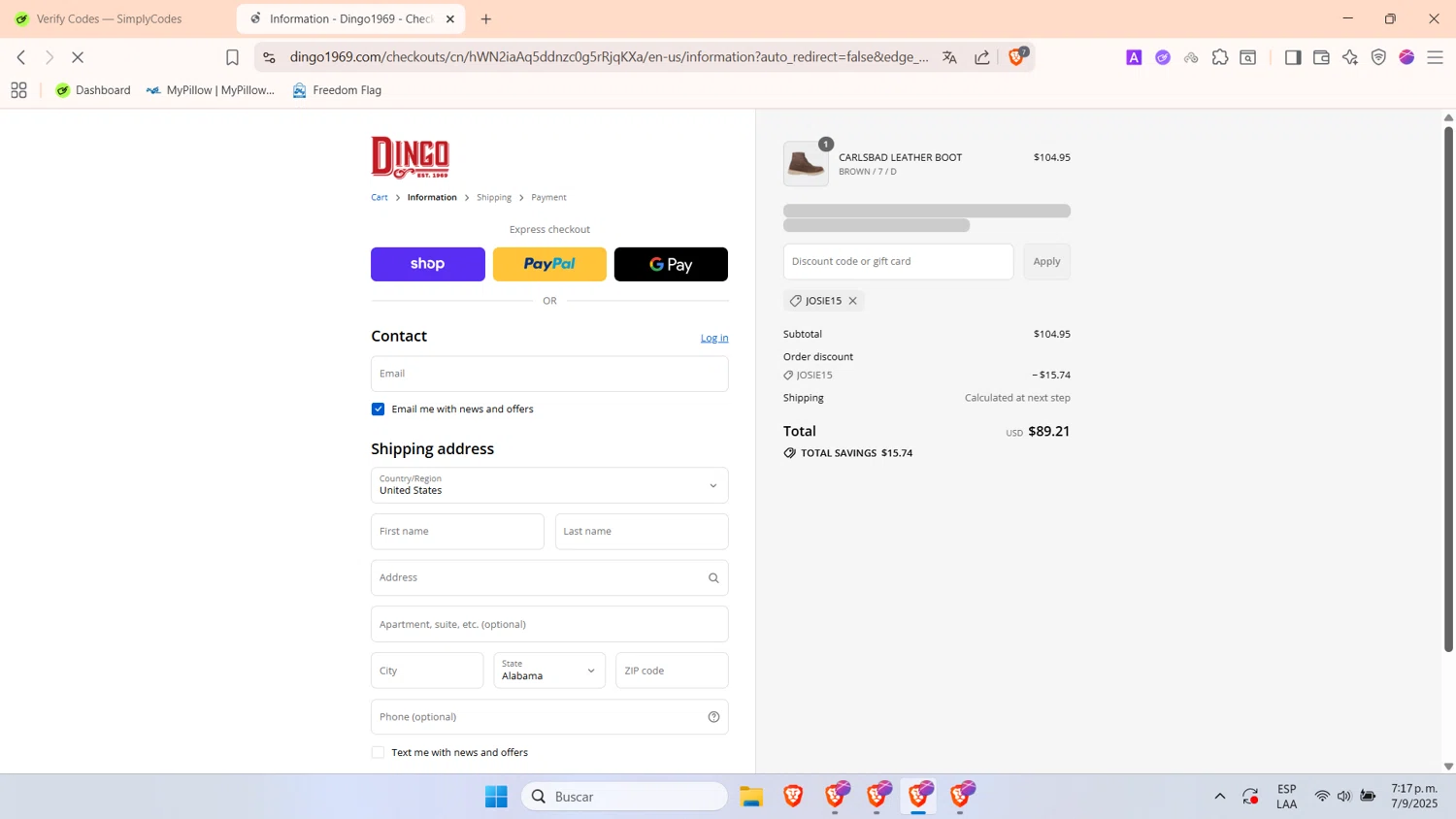The width and height of the screenshot is (1456, 819).
Task: Open the Brave Wallet icon
Action: 1321,57
